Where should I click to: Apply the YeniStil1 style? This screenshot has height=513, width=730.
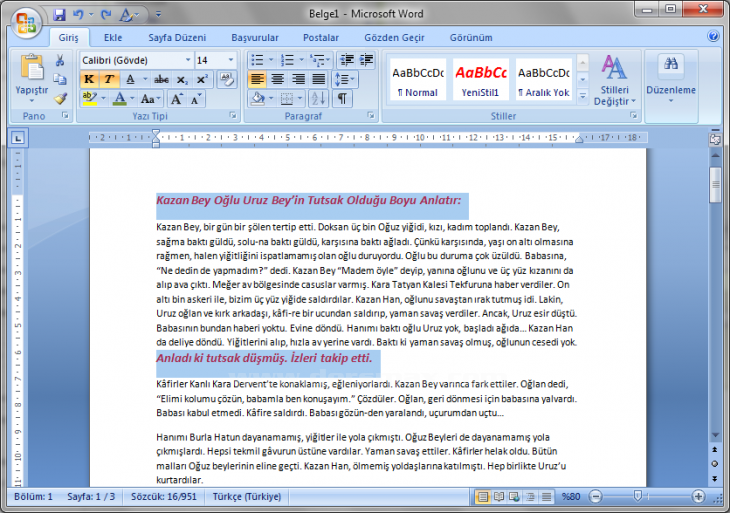click(481, 79)
